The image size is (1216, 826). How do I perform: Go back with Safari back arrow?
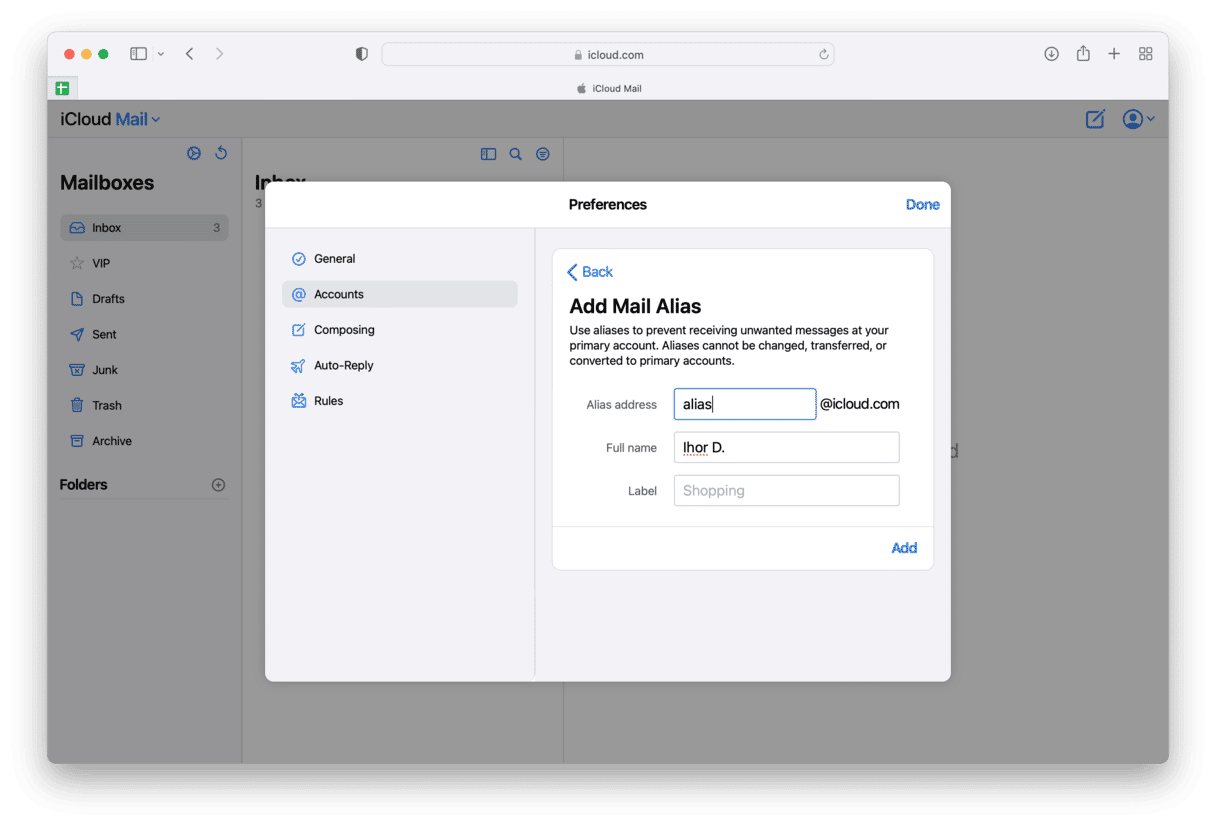[x=189, y=54]
